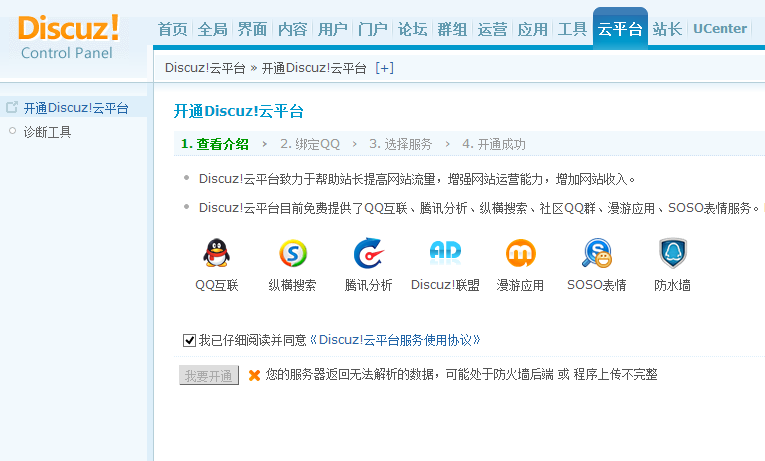Click the 腾讯分析 icon

pos(368,253)
